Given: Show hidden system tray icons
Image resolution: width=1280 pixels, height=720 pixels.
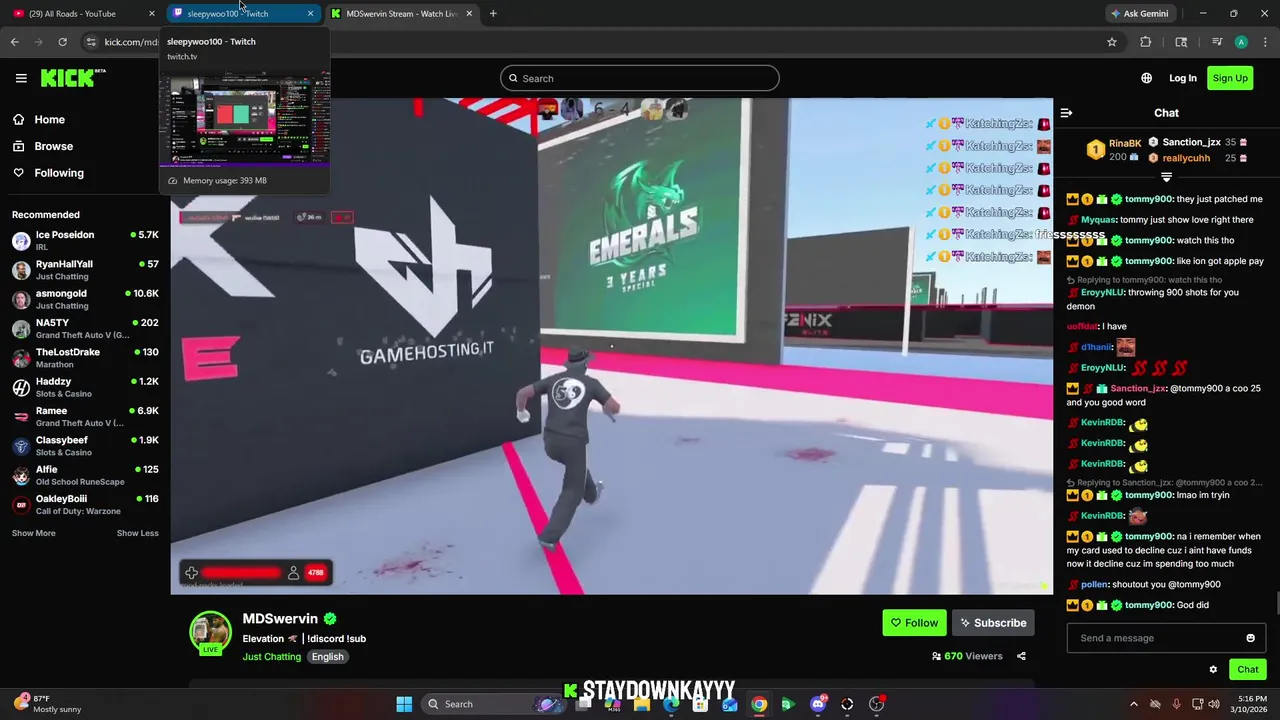Looking at the screenshot, I should pos(1134,704).
